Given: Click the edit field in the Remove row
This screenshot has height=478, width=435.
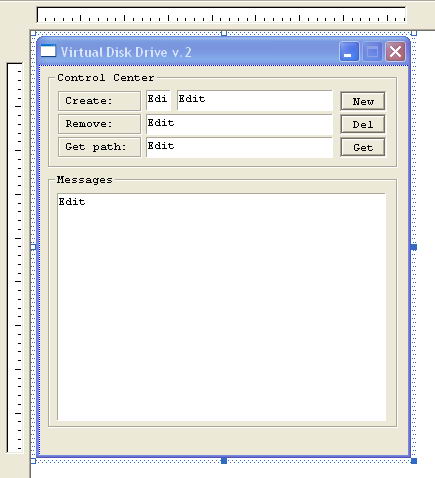Looking at the screenshot, I should 239,124.
